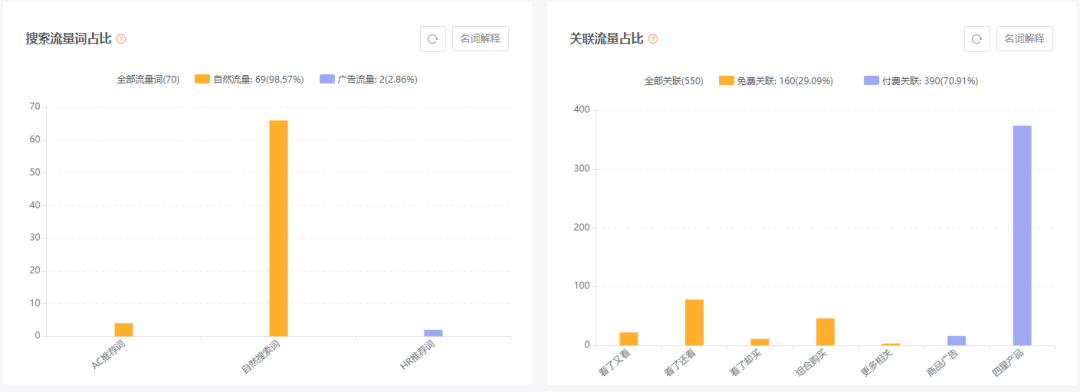This screenshot has width=1080, height=392.
Task: Select the 商品广告 bar
Action: [x=957, y=340]
